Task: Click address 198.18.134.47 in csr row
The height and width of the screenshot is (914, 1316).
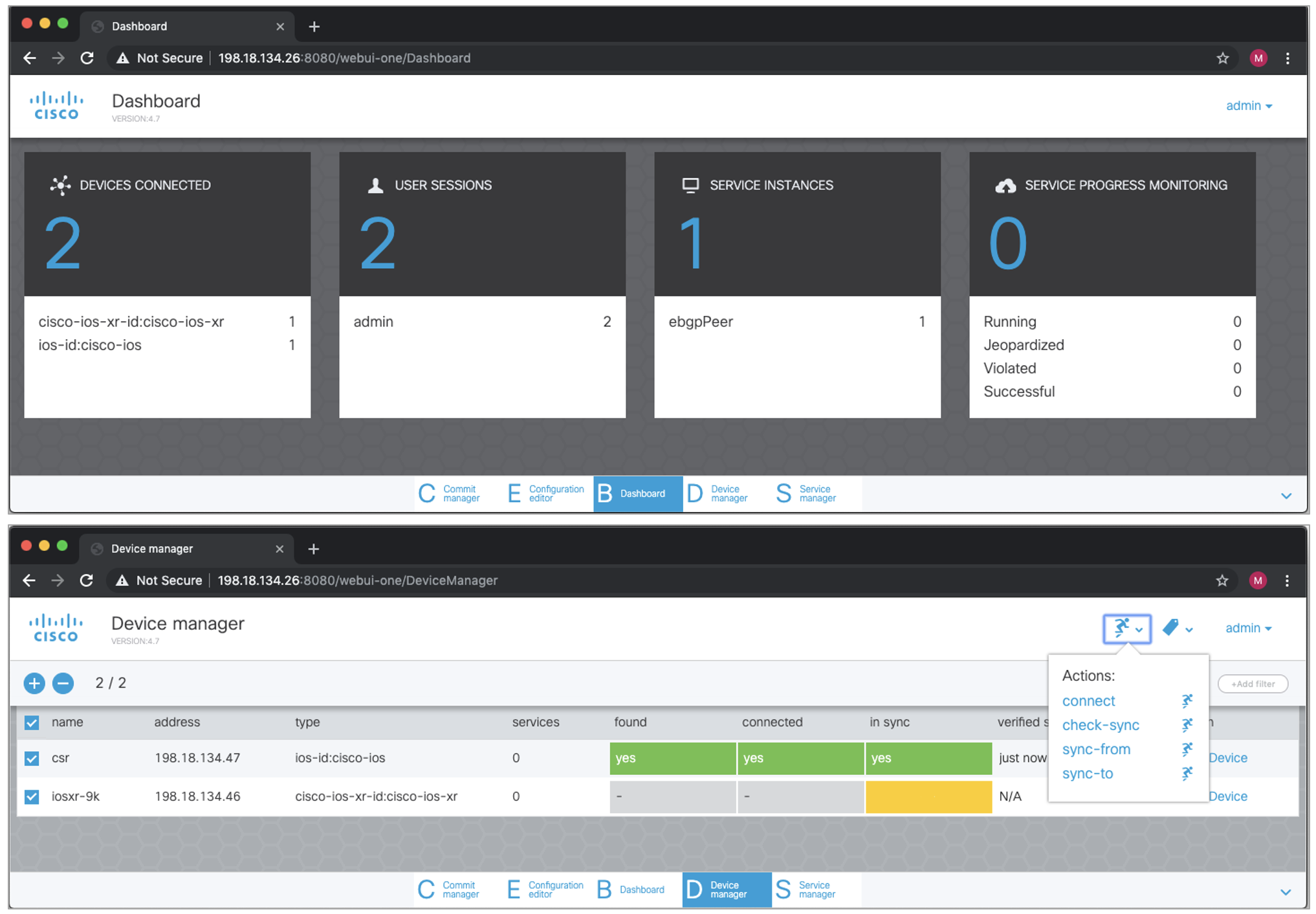Action: click(x=197, y=758)
